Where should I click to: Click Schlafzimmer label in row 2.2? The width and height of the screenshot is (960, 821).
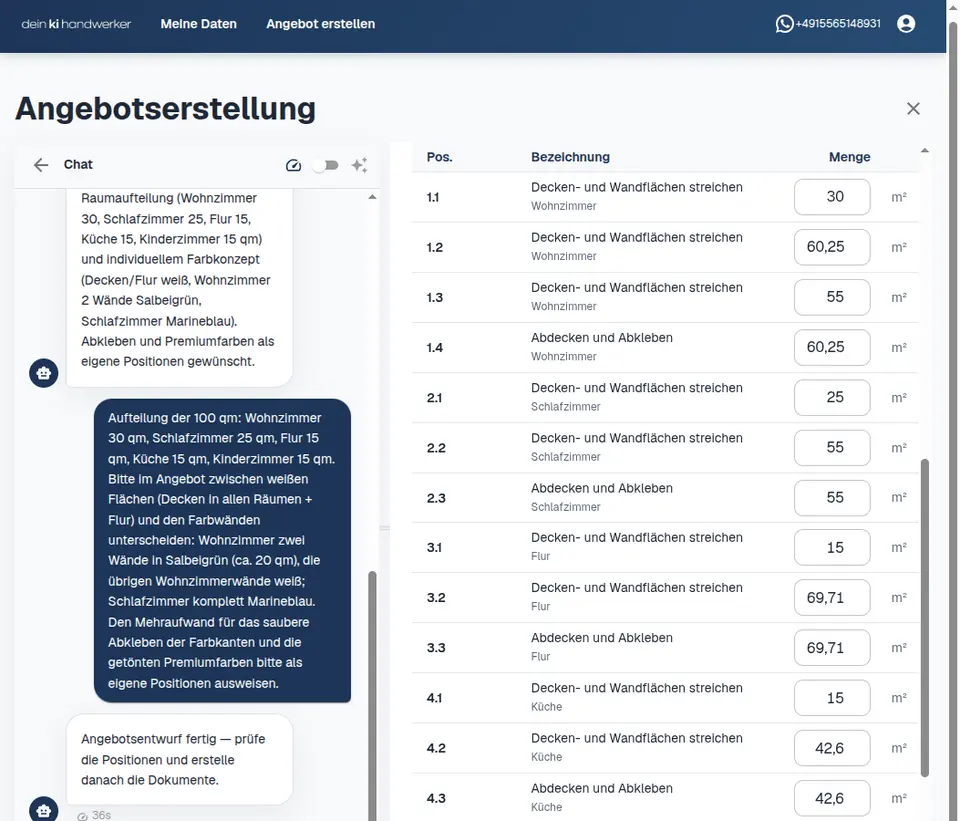[x=566, y=457]
